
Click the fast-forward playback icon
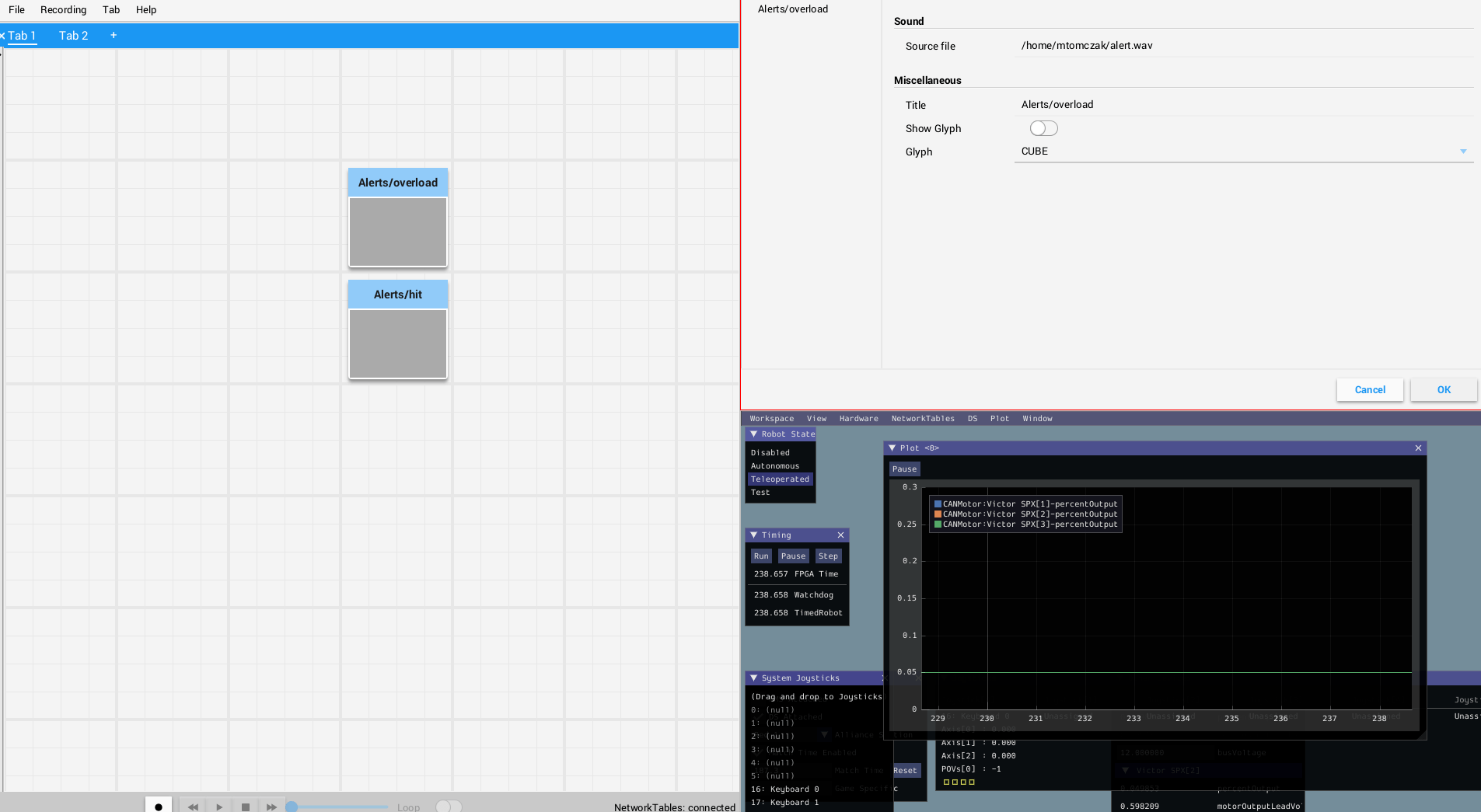point(271,807)
